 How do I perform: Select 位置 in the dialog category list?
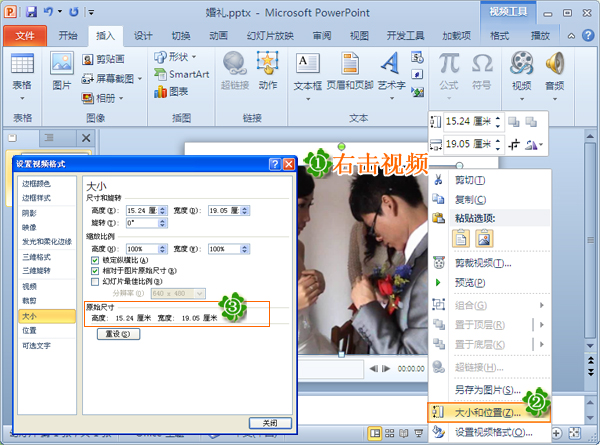pyautogui.click(x=47, y=331)
